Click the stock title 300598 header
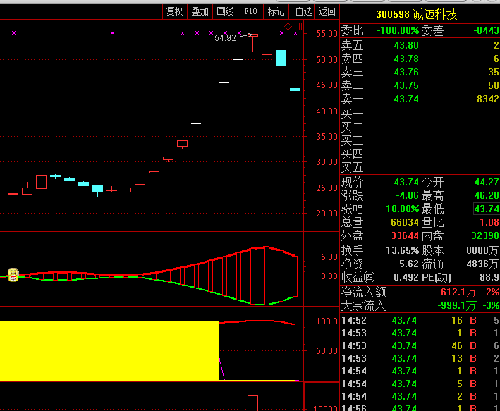The image size is (500, 411). 417,15
